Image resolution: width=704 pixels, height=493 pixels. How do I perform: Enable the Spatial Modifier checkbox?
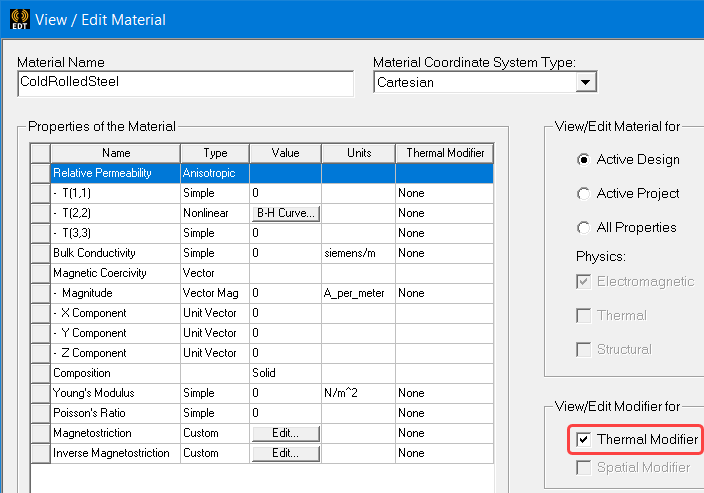(584, 468)
